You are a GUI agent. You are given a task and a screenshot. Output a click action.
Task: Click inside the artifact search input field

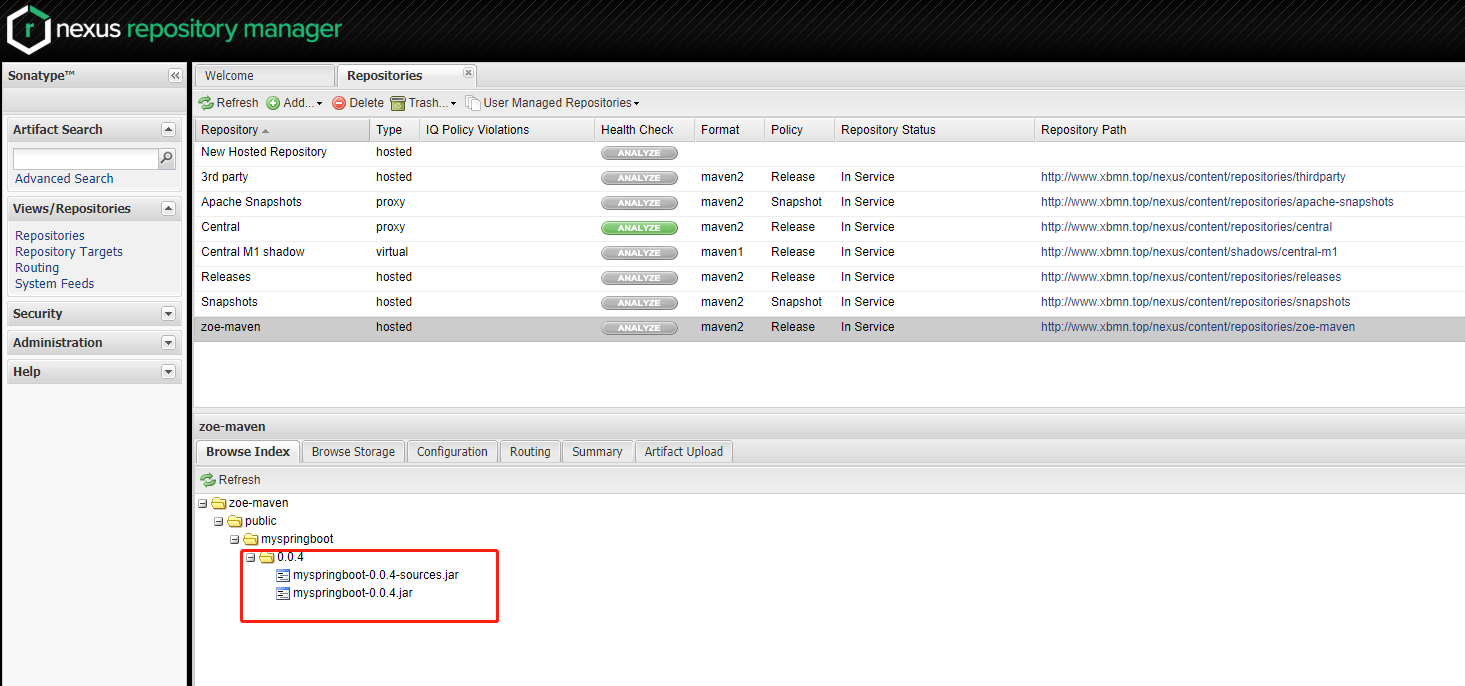84,158
